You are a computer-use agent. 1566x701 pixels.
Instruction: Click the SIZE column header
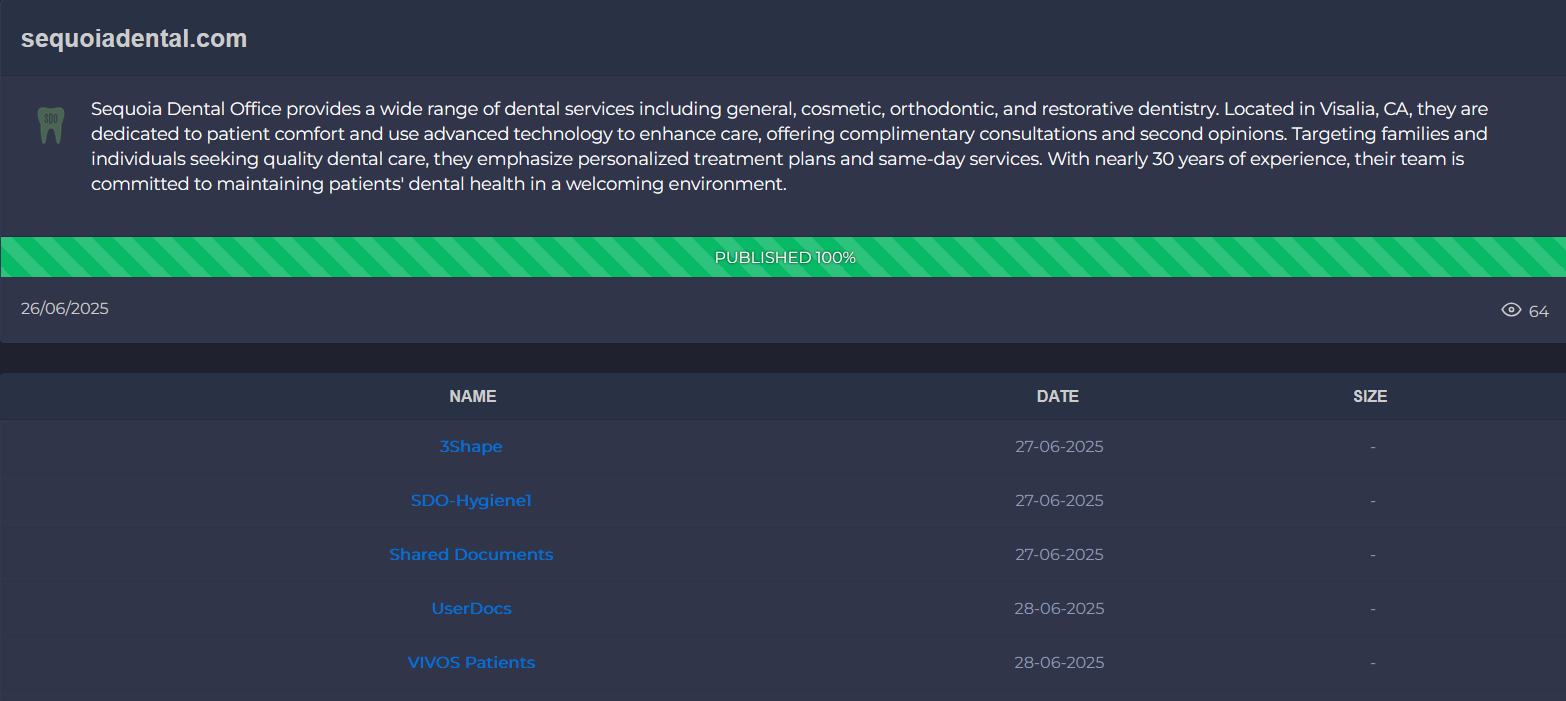tap(1370, 397)
